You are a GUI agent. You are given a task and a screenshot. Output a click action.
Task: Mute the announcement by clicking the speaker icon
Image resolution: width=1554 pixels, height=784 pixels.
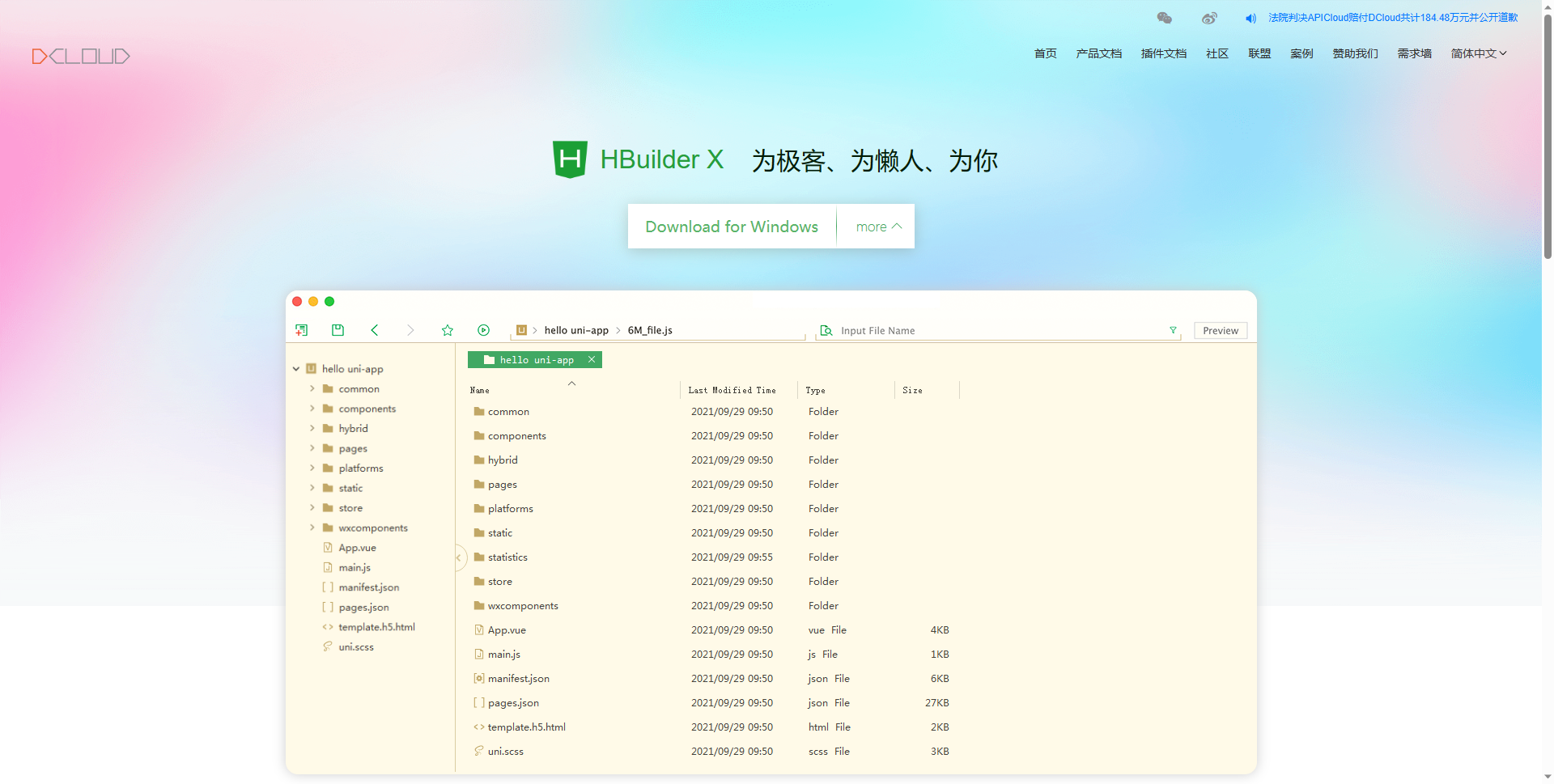pyautogui.click(x=1250, y=18)
